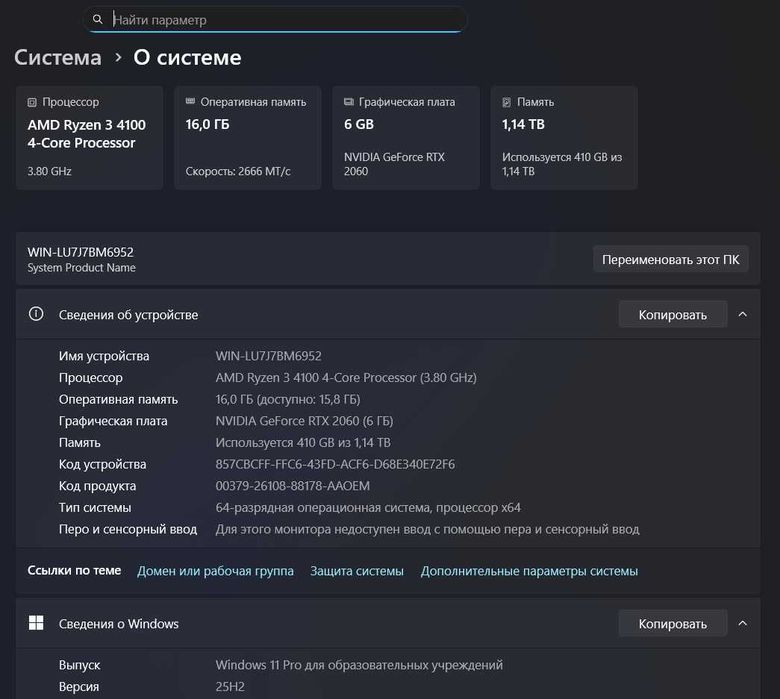This screenshot has height=699, width=780.
Task: Click the info icon near 'Сведения об устройстве'
Action: [x=36, y=314]
